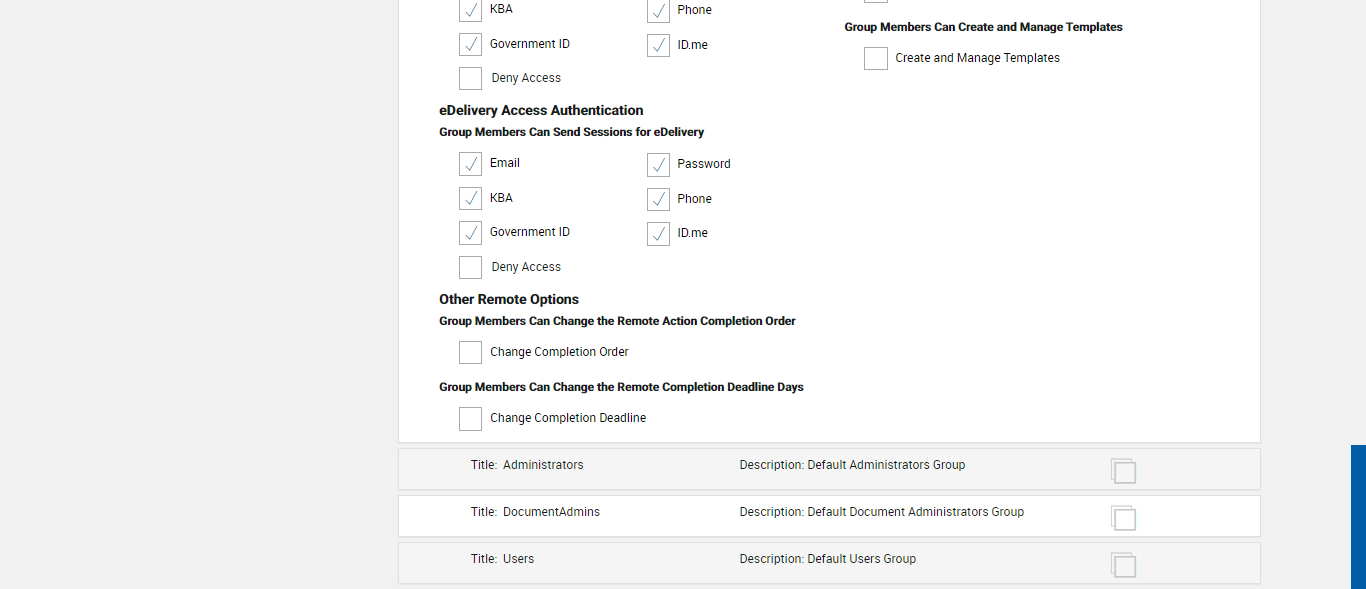Enable Create and Manage Templates checkbox
Image resolution: width=1366 pixels, height=589 pixels.
pos(876,59)
